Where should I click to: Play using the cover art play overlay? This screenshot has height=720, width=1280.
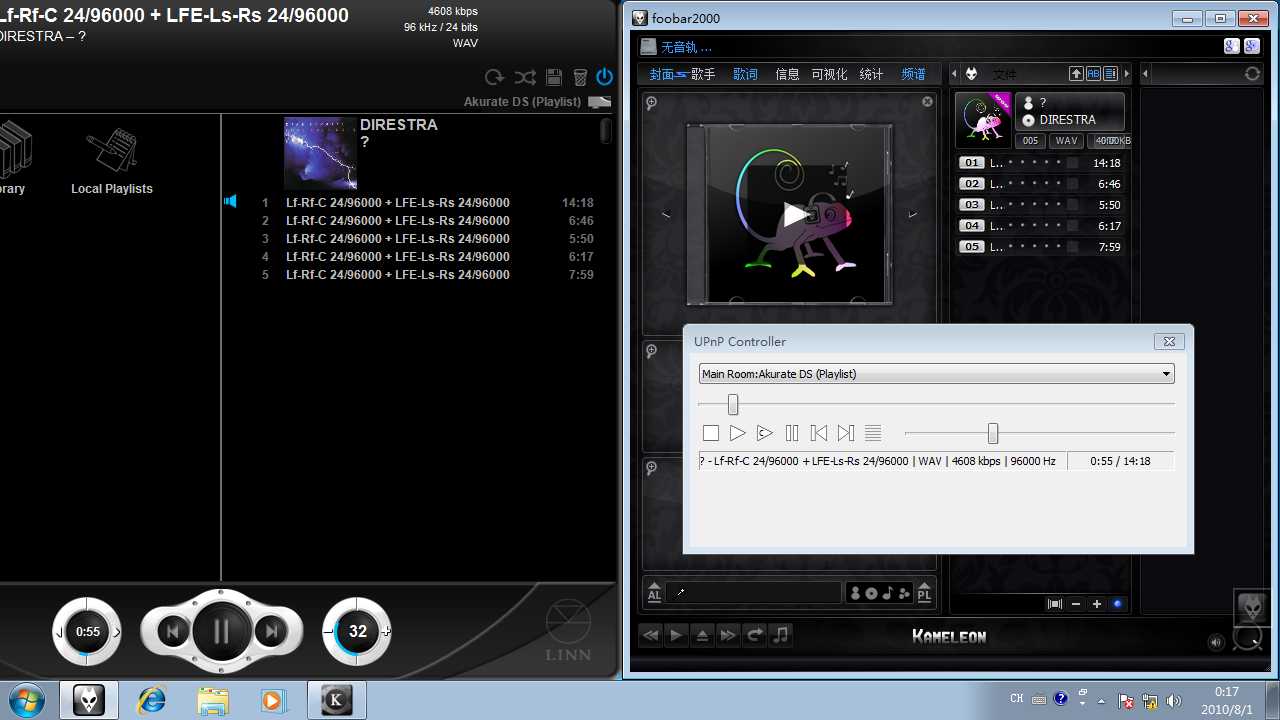click(795, 214)
